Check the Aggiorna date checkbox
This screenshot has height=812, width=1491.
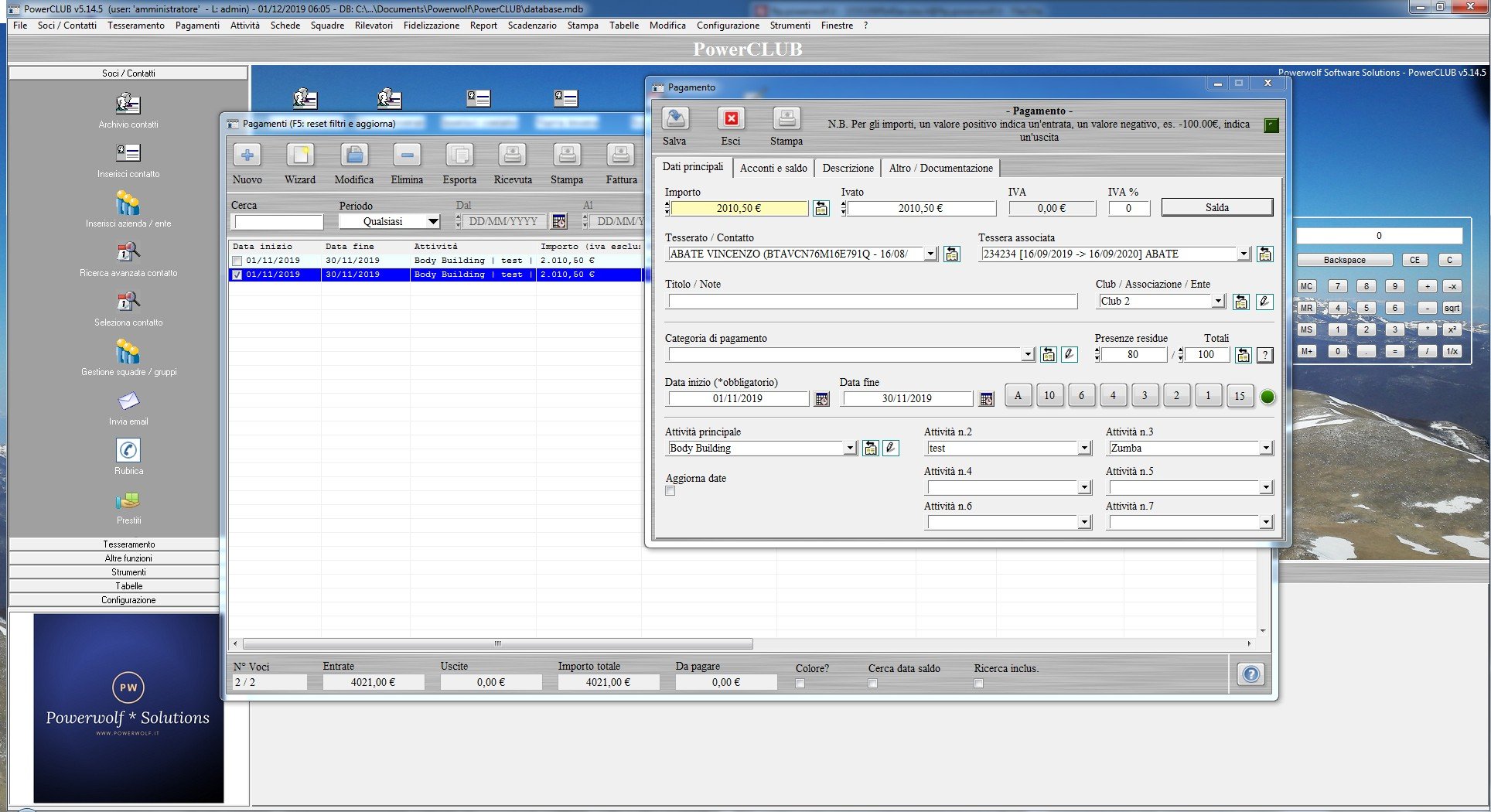[670, 491]
